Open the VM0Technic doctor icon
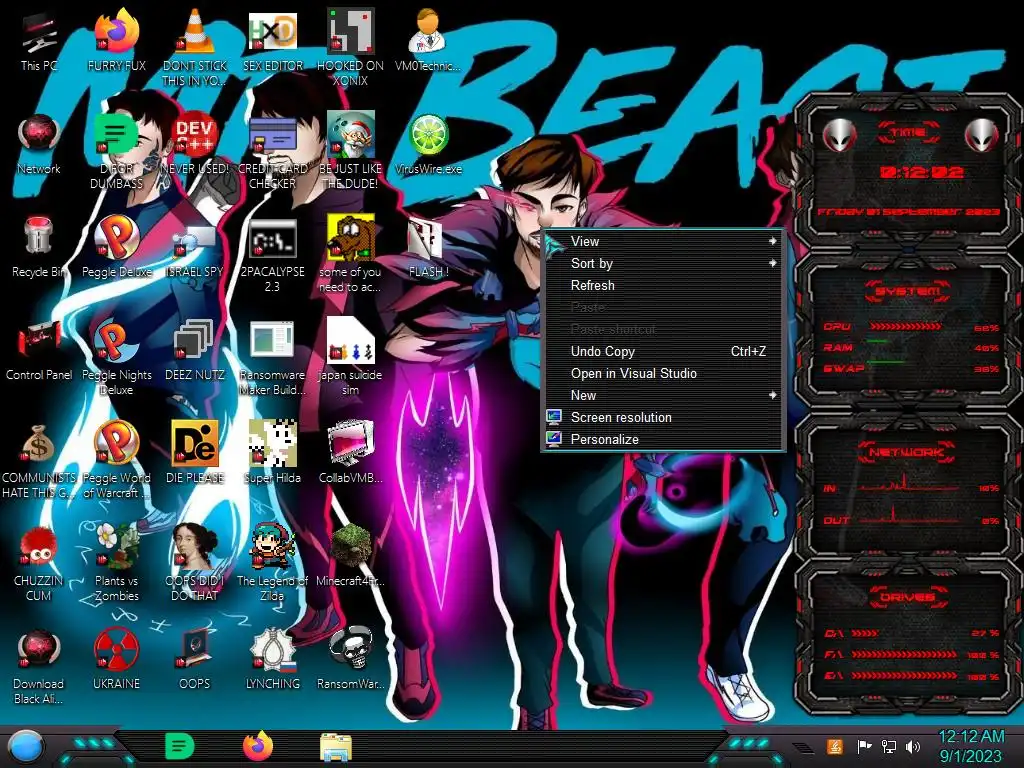Image resolution: width=1024 pixels, height=768 pixels. click(428, 39)
